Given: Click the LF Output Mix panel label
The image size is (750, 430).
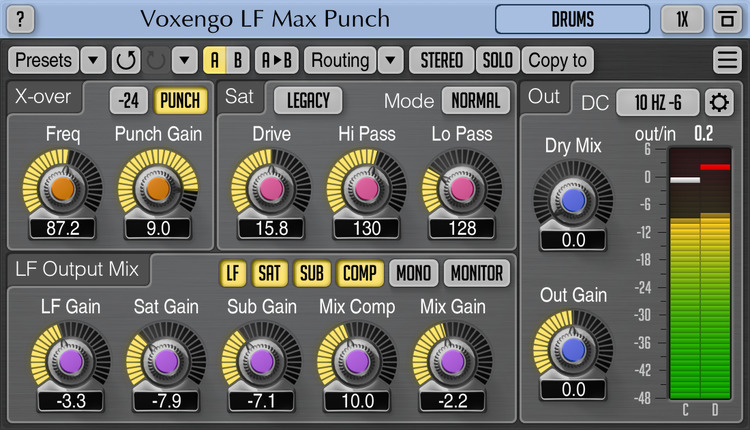Looking at the screenshot, I should tap(77, 269).
